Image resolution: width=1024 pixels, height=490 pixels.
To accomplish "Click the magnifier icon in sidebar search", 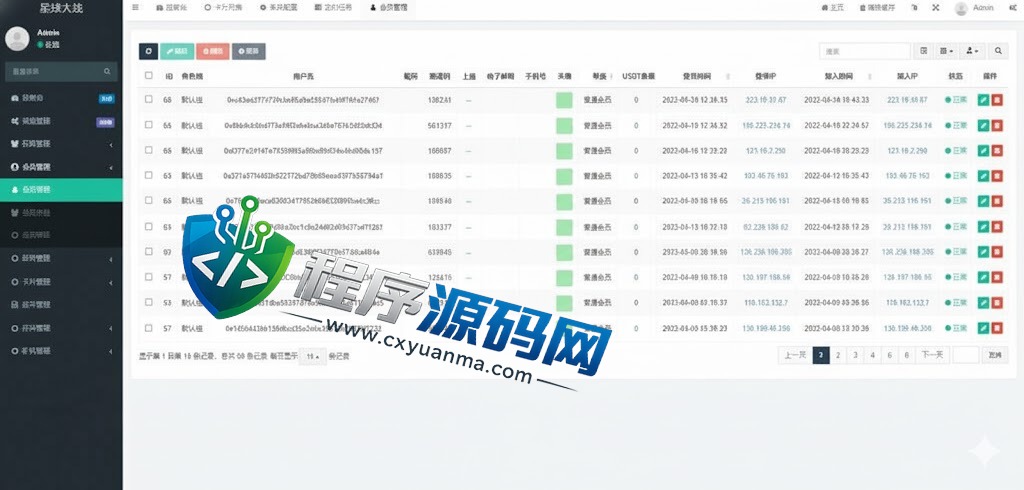I will [108, 71].
